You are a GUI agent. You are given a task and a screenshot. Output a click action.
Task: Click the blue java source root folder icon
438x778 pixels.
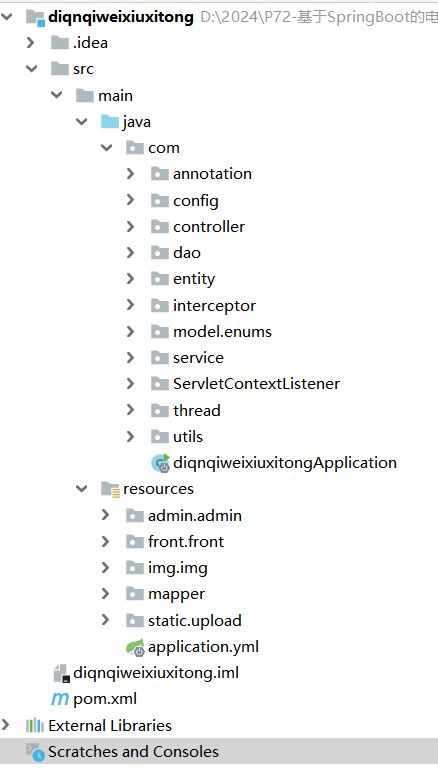coord(110,122)
